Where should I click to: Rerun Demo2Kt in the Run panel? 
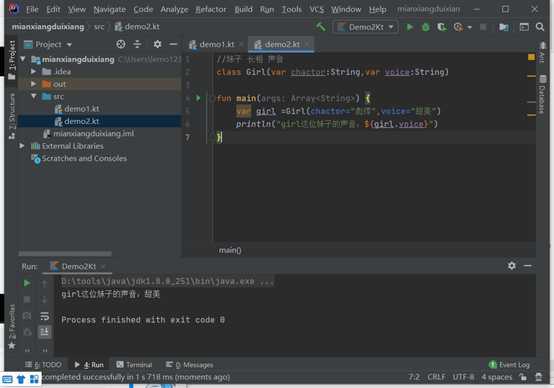27,283
